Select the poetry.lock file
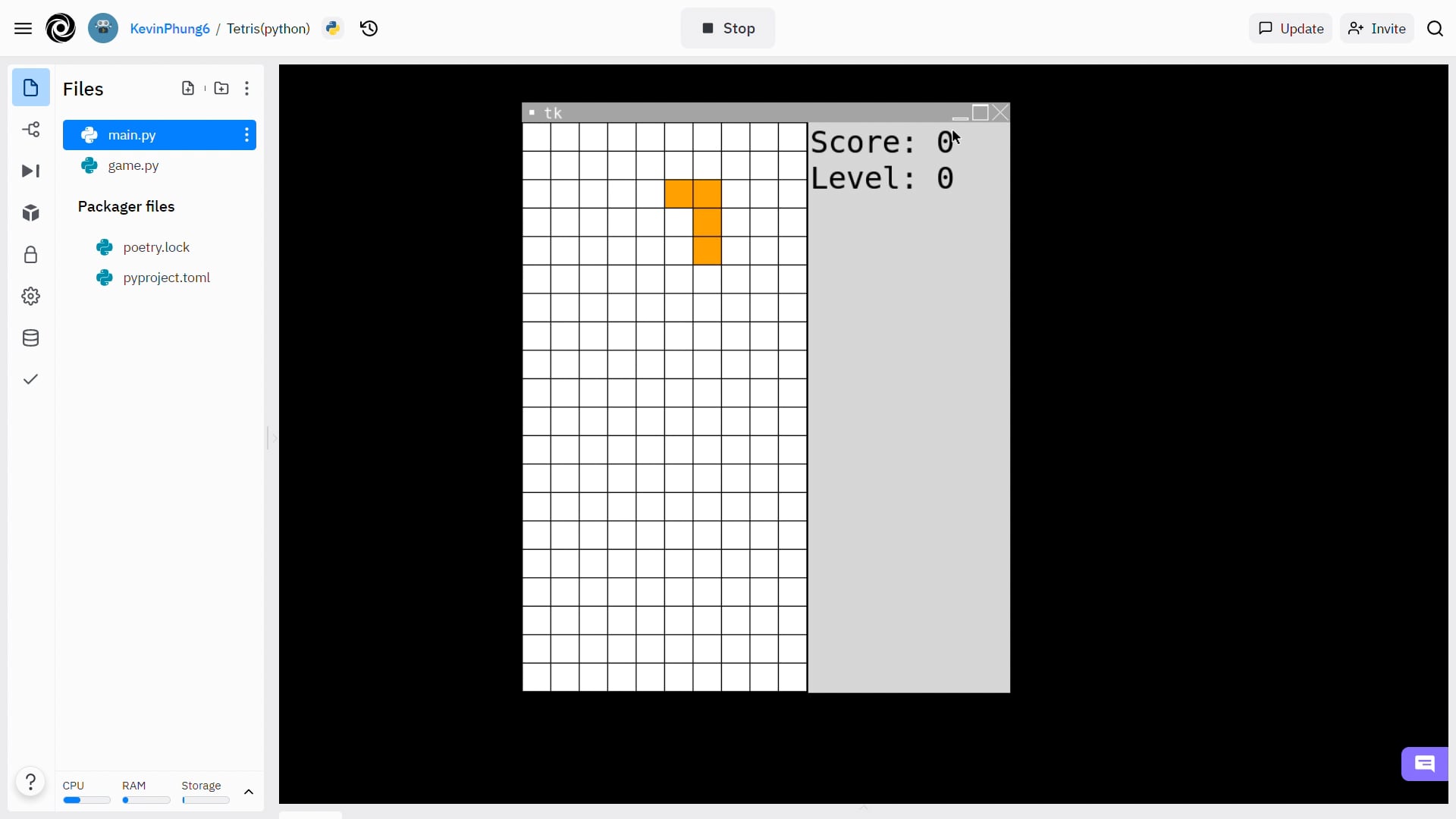Image resolution: width=1456 pixels, height=819 pixels. 157,247
